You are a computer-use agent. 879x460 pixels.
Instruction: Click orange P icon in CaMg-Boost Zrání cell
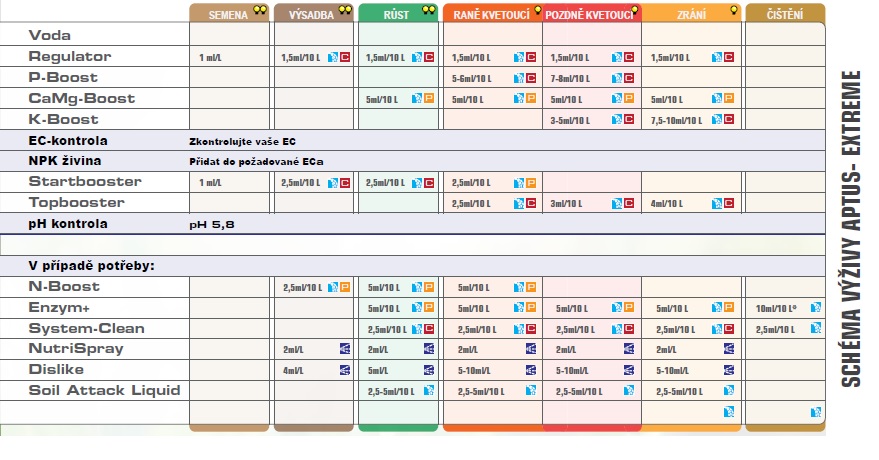[729, 99]
